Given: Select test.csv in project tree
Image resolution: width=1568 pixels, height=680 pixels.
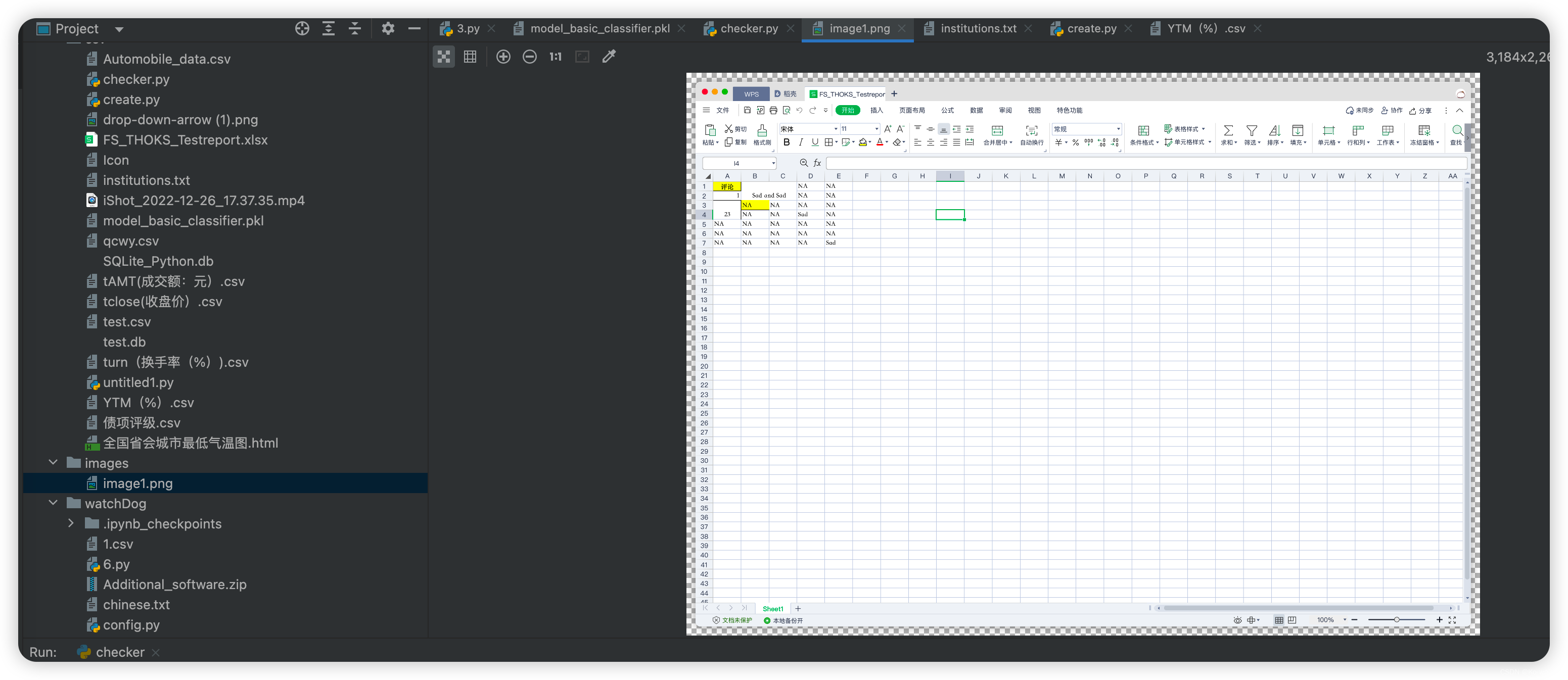Looking at the screenshot, I should pyautogui.click(x=126, y=321).
